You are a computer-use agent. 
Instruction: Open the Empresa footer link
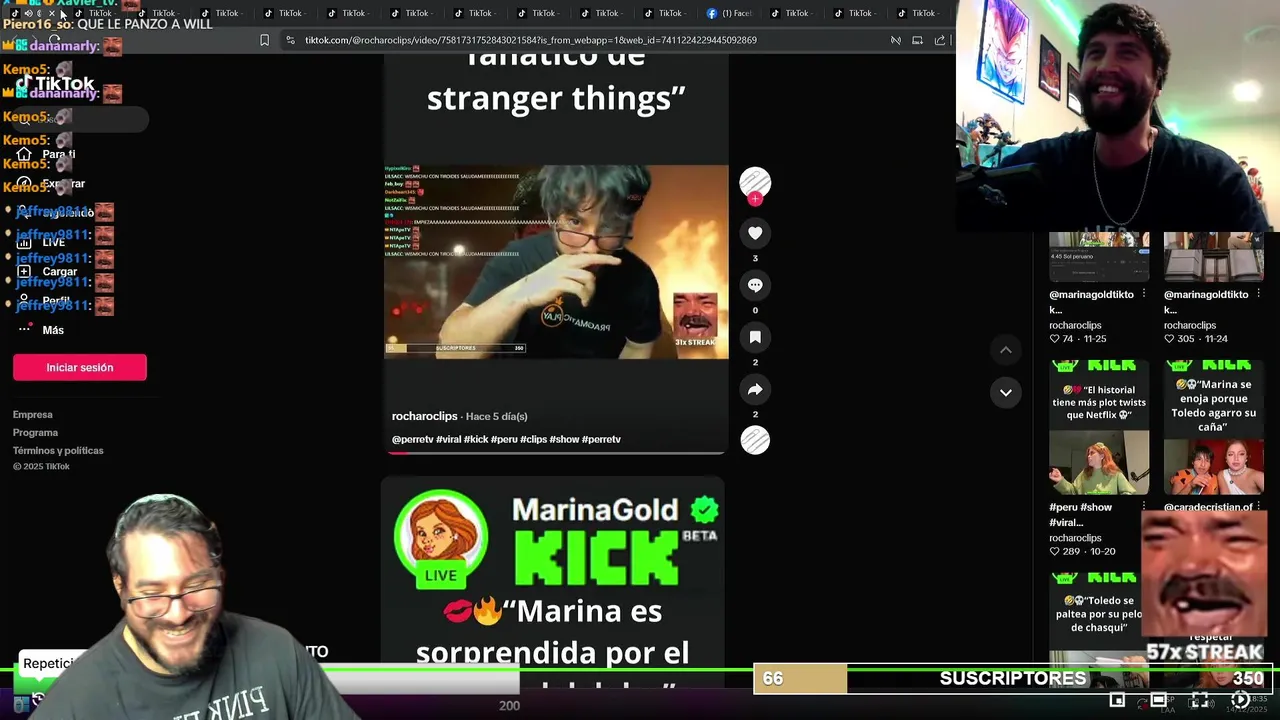point(33,414)
